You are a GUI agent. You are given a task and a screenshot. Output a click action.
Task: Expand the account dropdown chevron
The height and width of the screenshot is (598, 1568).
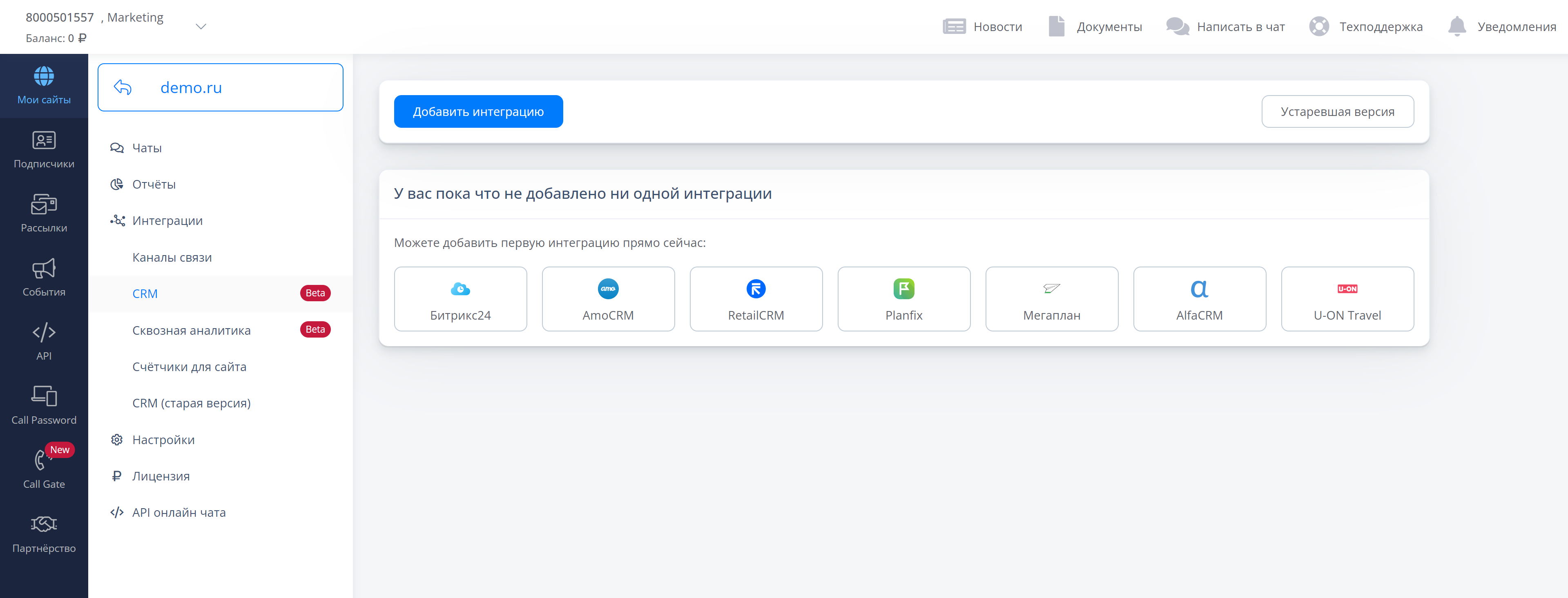[201, 27]
